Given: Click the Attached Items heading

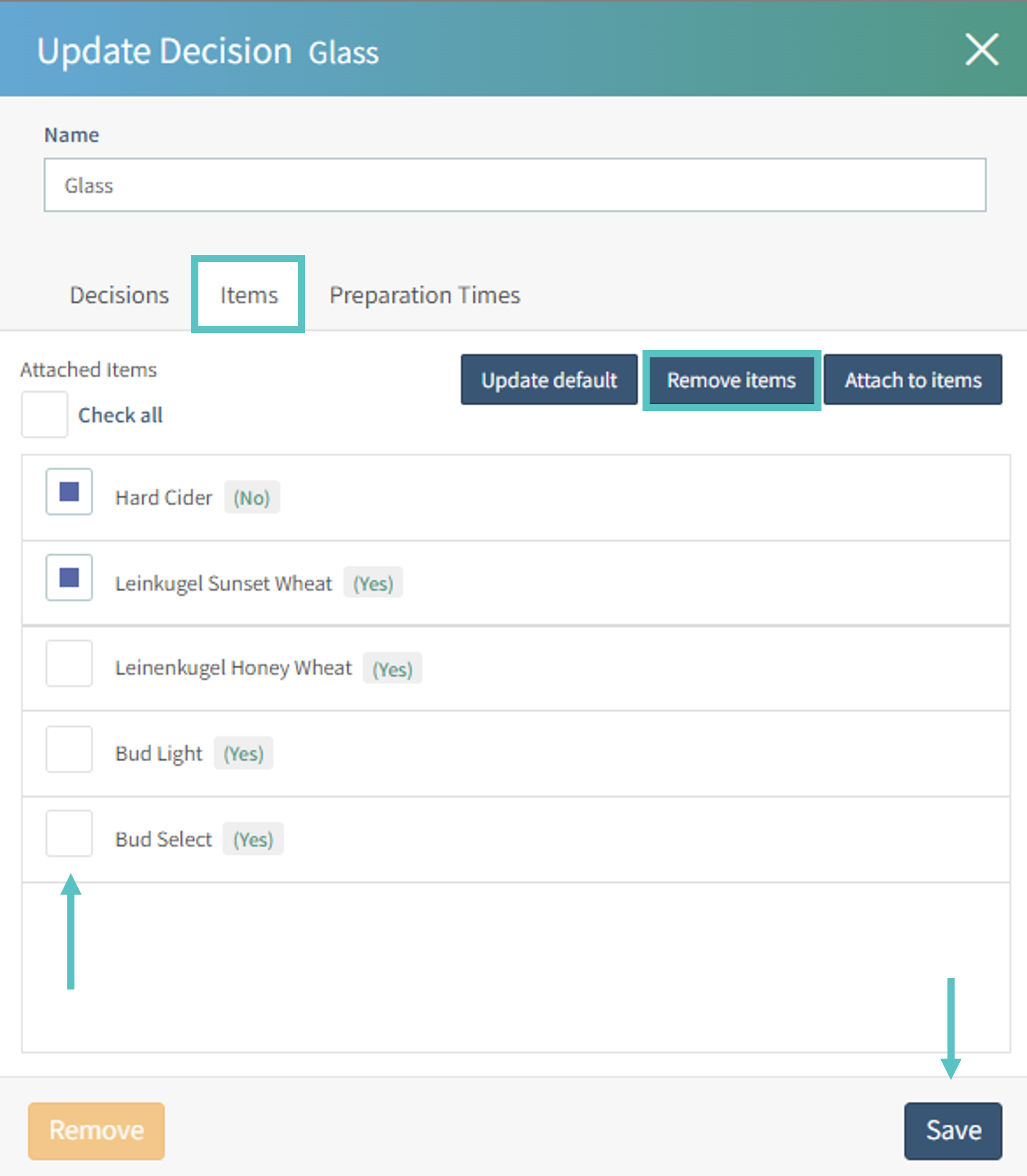Looking at the screenshot, I should click(88, 370).
